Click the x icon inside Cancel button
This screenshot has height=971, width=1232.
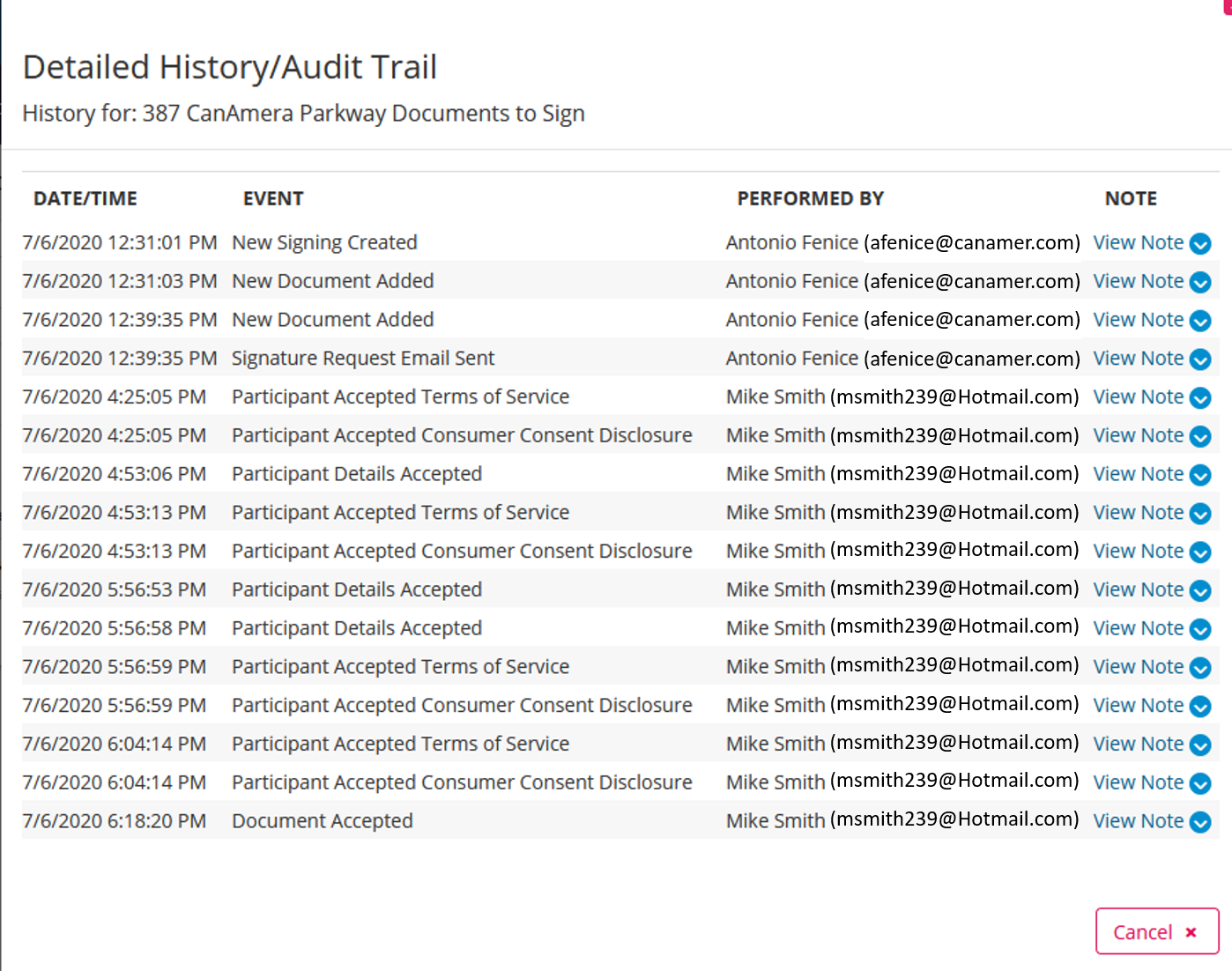[1191, 932]
